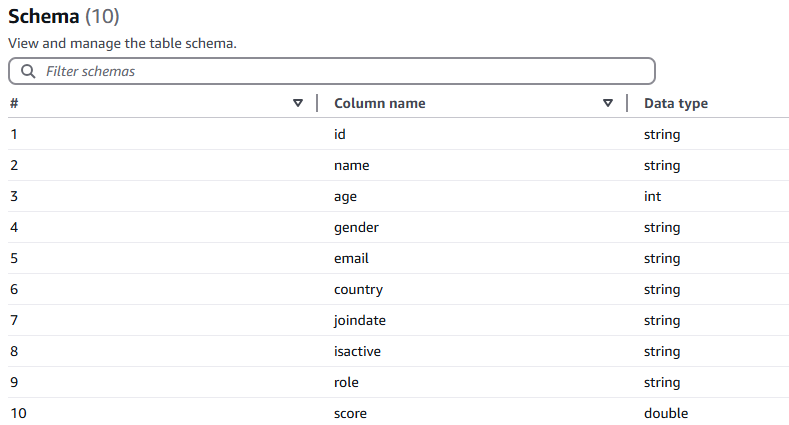The image size is (789, 425).
Task: Sort by the # column arrow
Action: (297, 104)
